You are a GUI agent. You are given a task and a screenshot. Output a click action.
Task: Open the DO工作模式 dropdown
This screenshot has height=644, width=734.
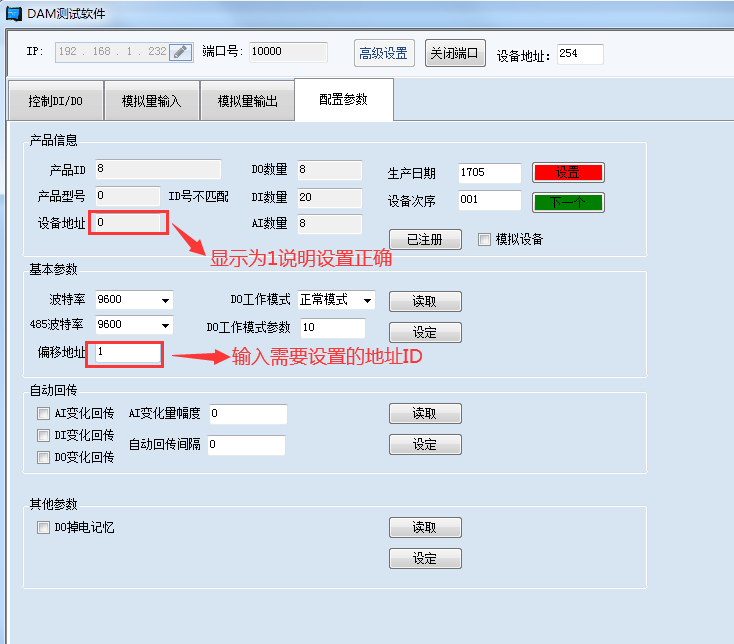(367, 300)
